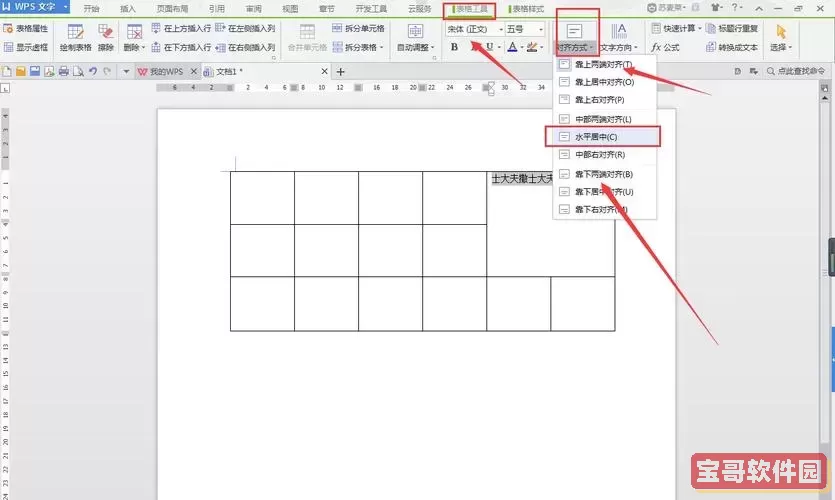
Task: Open the 选择 select dropdown
Action: [781, 38]
